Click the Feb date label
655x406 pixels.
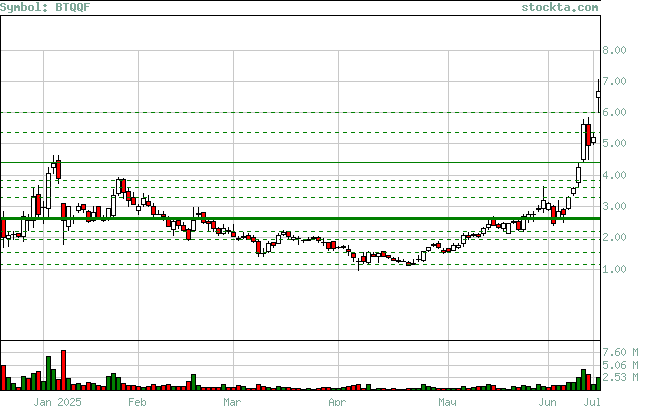coord(137,402)
